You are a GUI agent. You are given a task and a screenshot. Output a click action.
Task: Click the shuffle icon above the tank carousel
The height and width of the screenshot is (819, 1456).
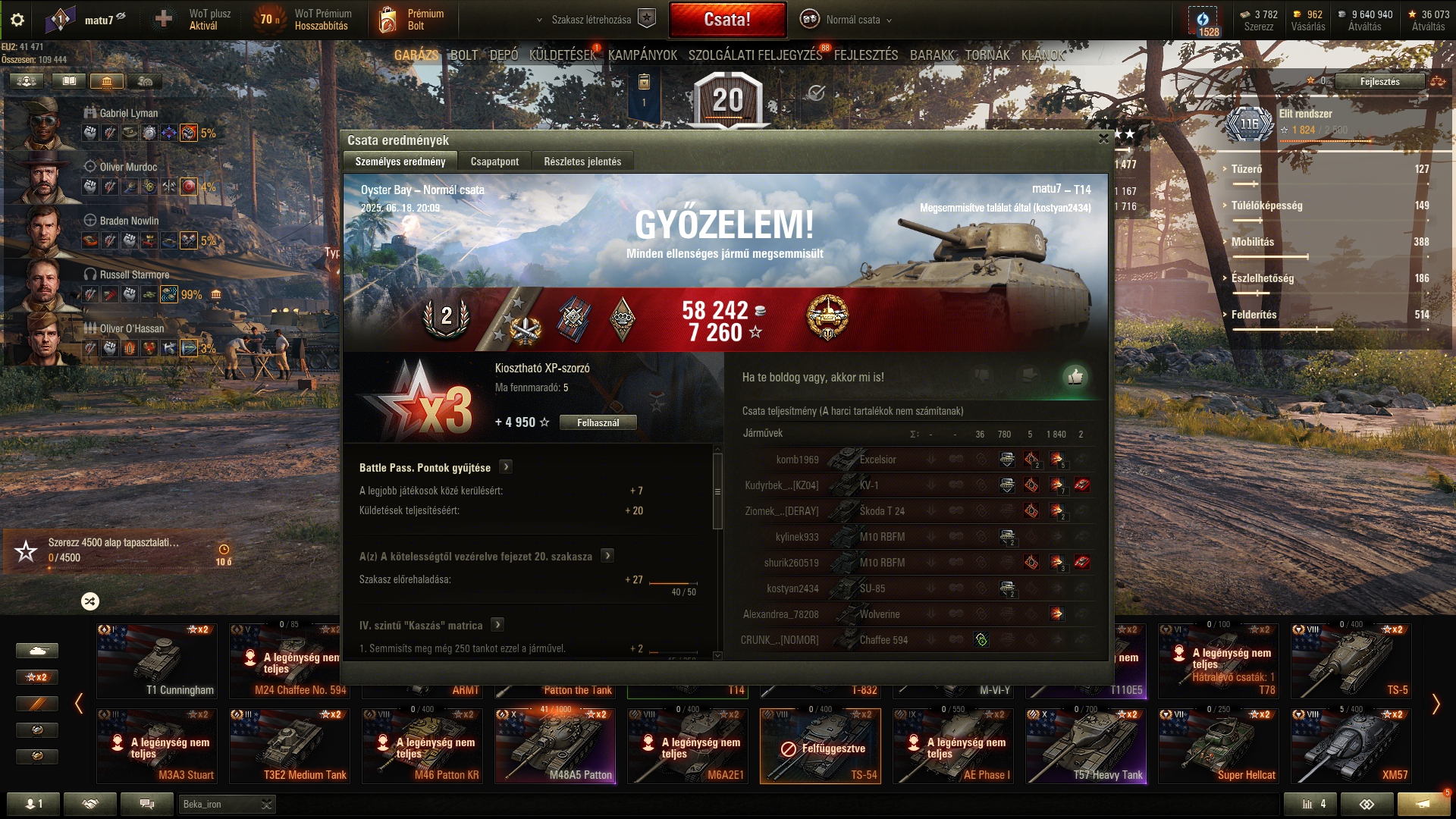point(90,601)
